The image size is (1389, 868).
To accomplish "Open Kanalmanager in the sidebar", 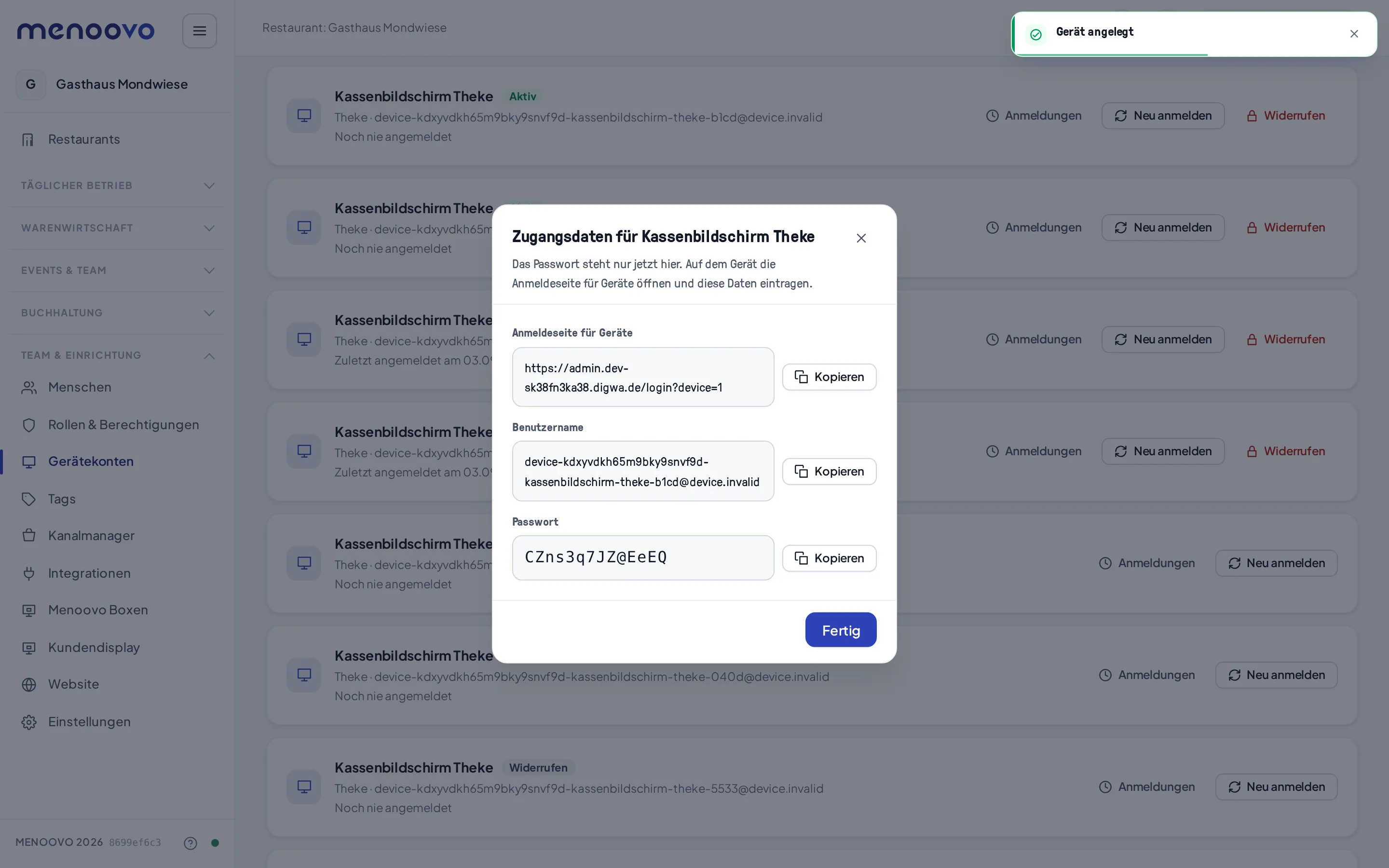I will coord(118,536).
